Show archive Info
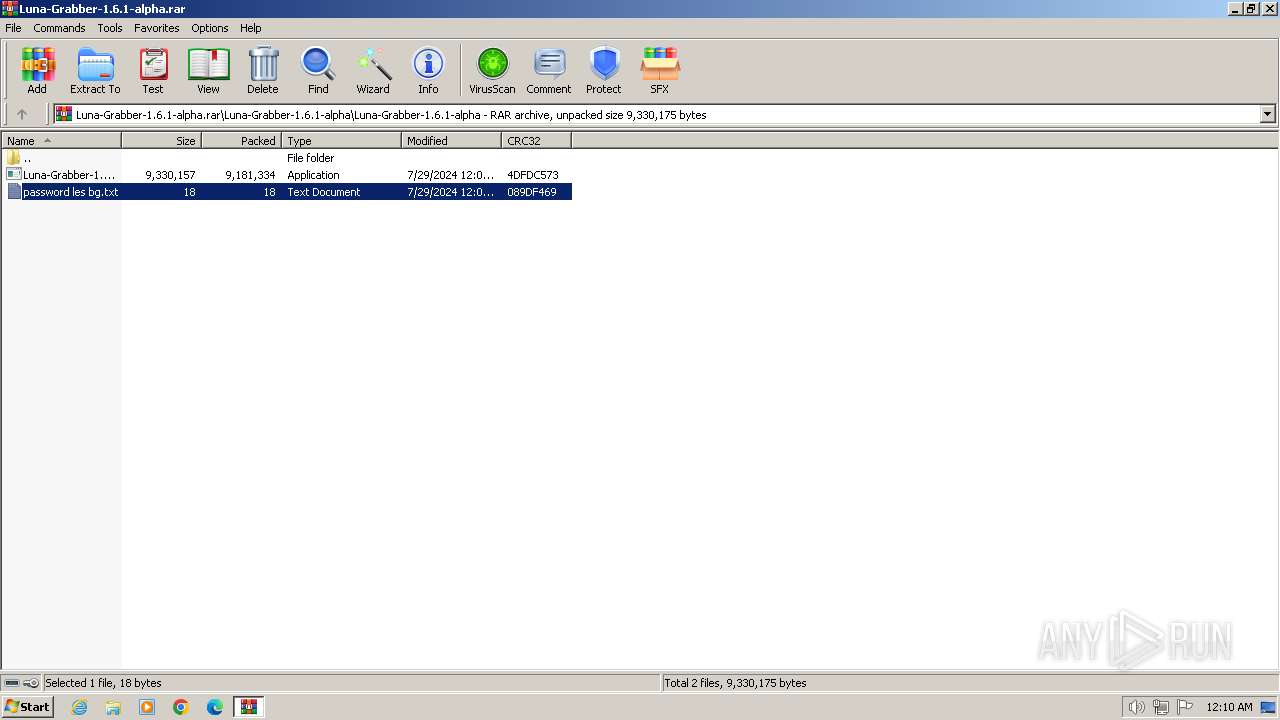The width and height of the screenshot is (1280, 720). click(428, 70)
